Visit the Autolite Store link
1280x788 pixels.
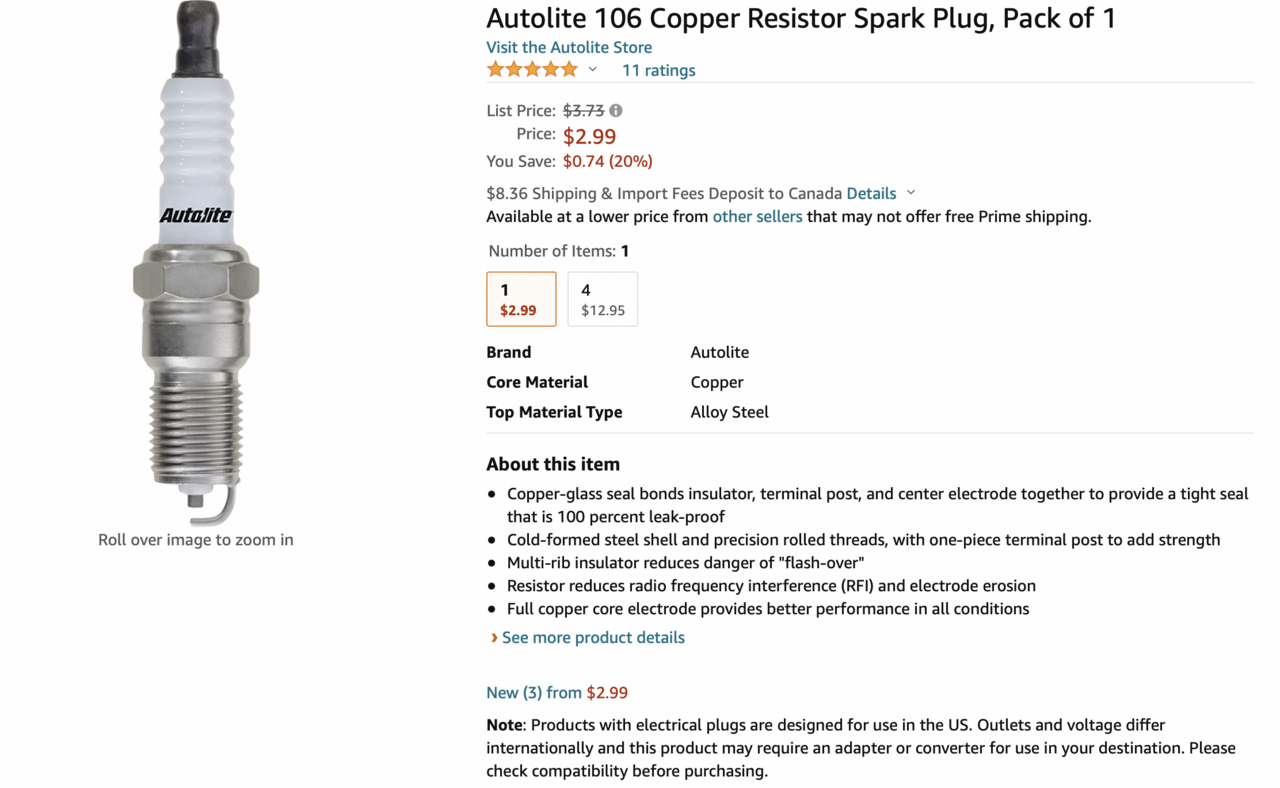(x=569, y=47)
